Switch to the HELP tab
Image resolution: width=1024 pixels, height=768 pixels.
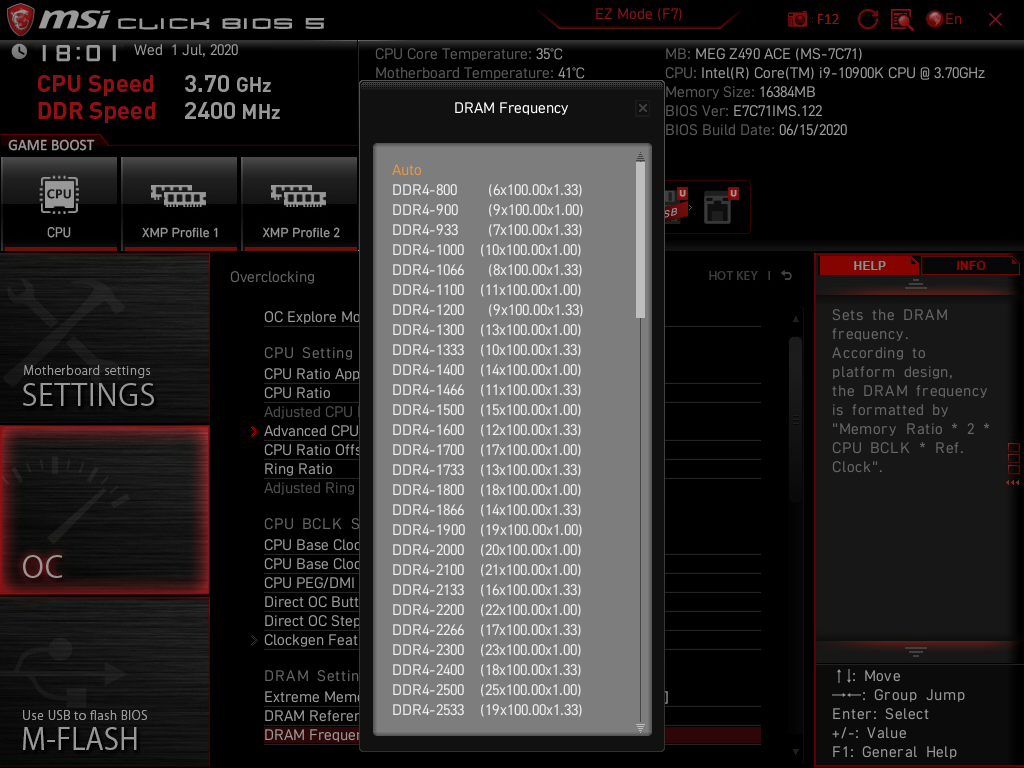coord(868,265)
